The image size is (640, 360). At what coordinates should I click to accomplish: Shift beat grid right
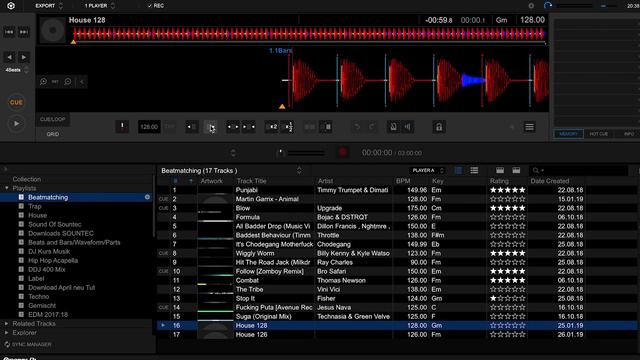tap(211, 127)
